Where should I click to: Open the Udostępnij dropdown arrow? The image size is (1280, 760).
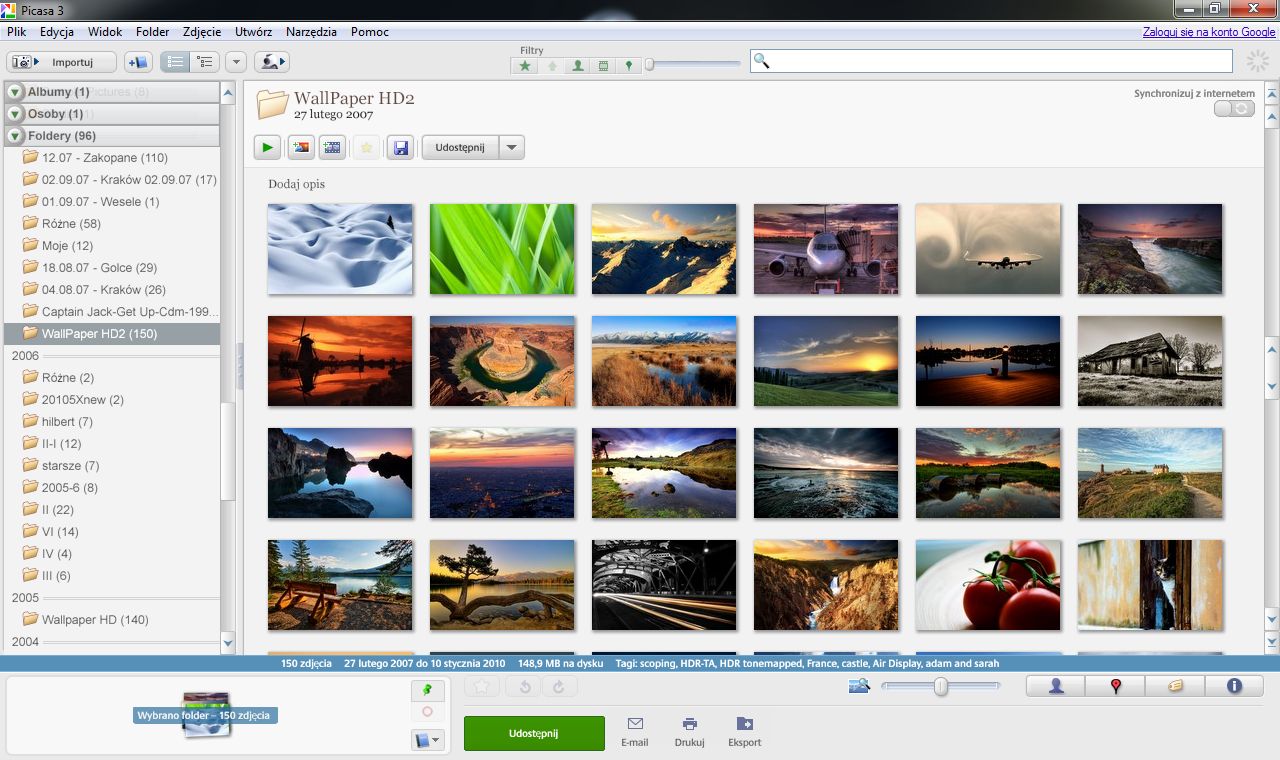(511, 147)
